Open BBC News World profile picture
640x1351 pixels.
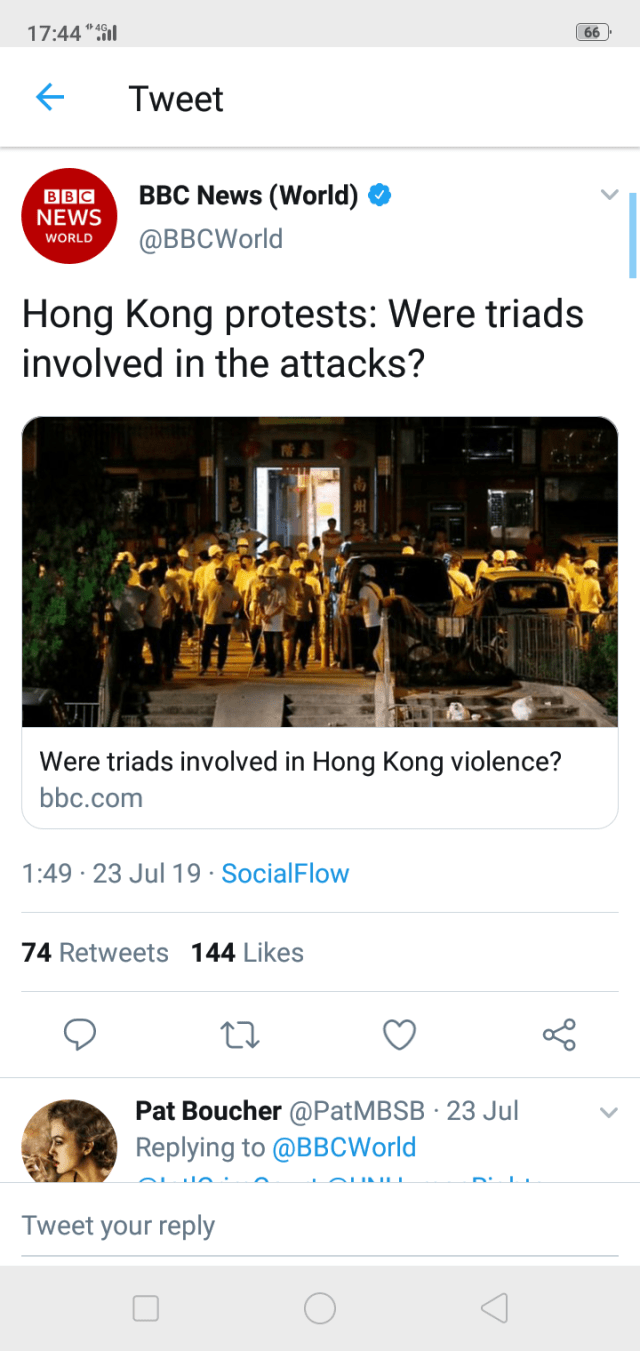click(x=70, y=216)
